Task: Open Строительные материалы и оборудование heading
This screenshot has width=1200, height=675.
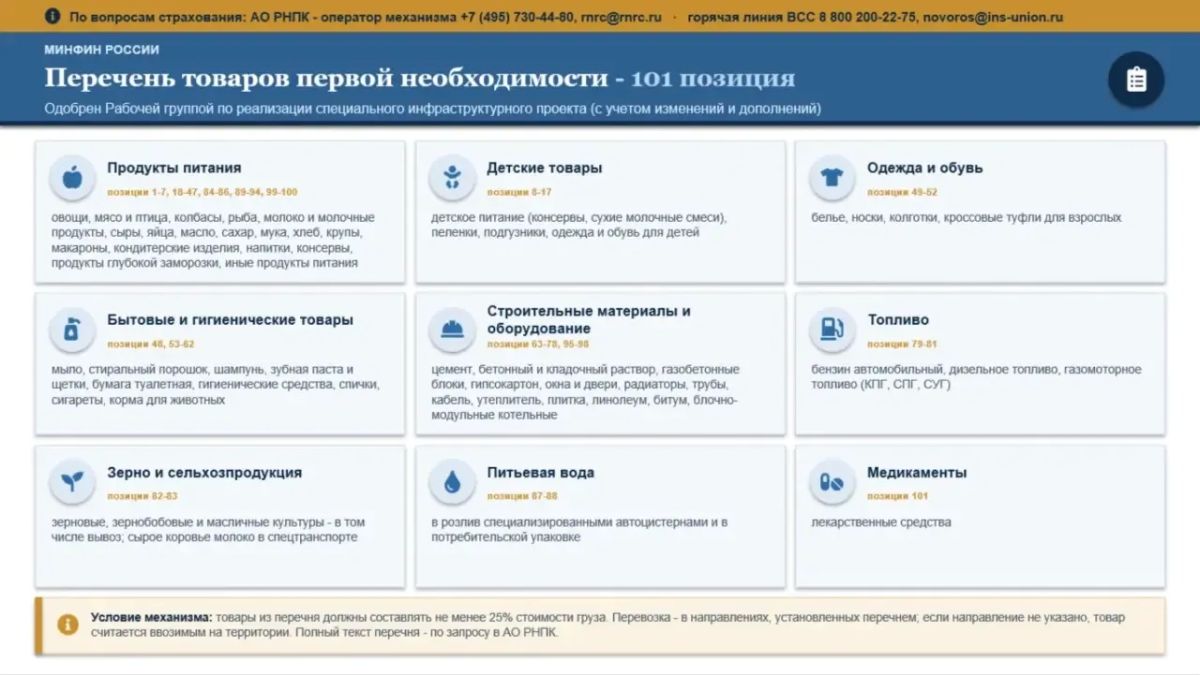Action: 588,320
